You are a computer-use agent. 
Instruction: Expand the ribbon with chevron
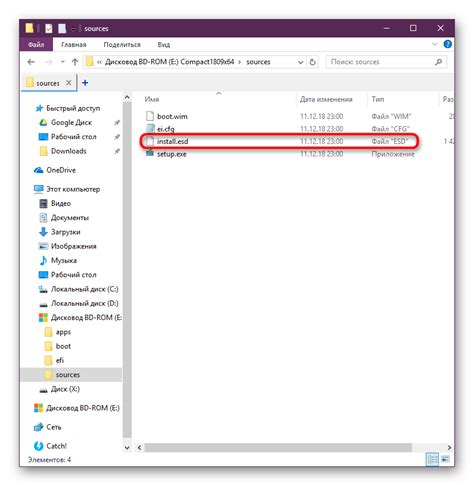pyautogui.click(x=435, y=44)
